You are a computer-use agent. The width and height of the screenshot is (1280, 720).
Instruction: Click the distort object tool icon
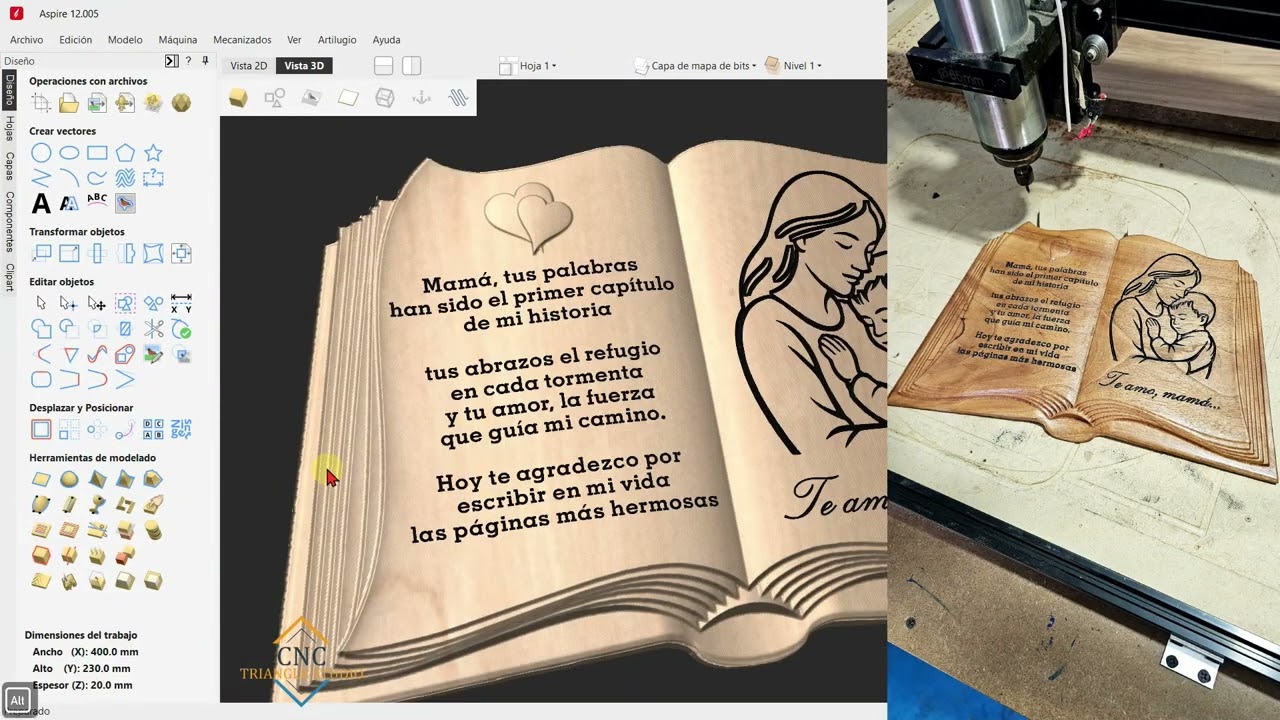[153, 253]
